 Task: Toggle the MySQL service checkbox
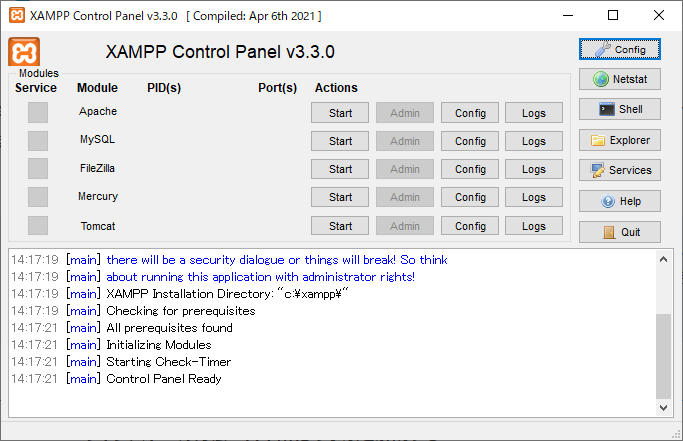38,141
